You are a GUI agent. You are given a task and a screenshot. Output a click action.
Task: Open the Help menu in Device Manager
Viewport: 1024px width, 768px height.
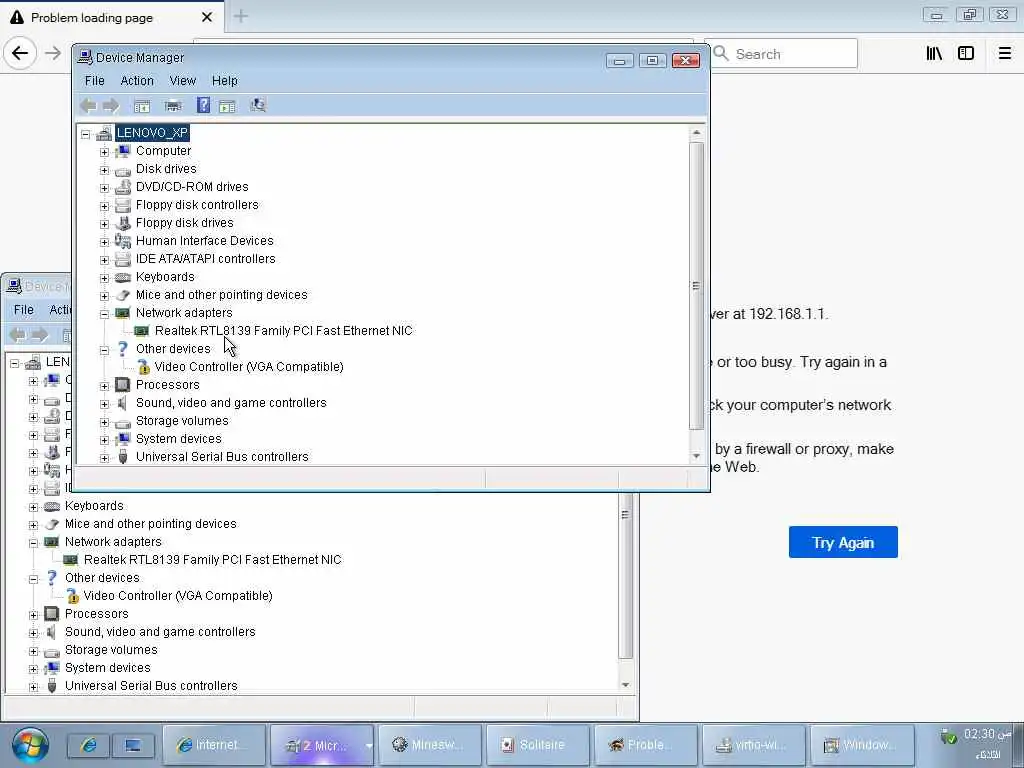coord(225,80)
